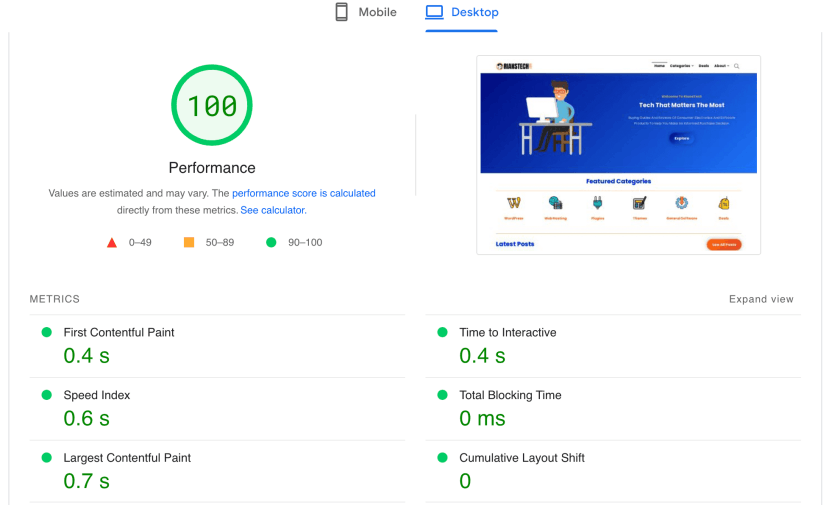840x505 pixels.
Task: Click the 100 performance score gauge
Action: click(212, 105)
